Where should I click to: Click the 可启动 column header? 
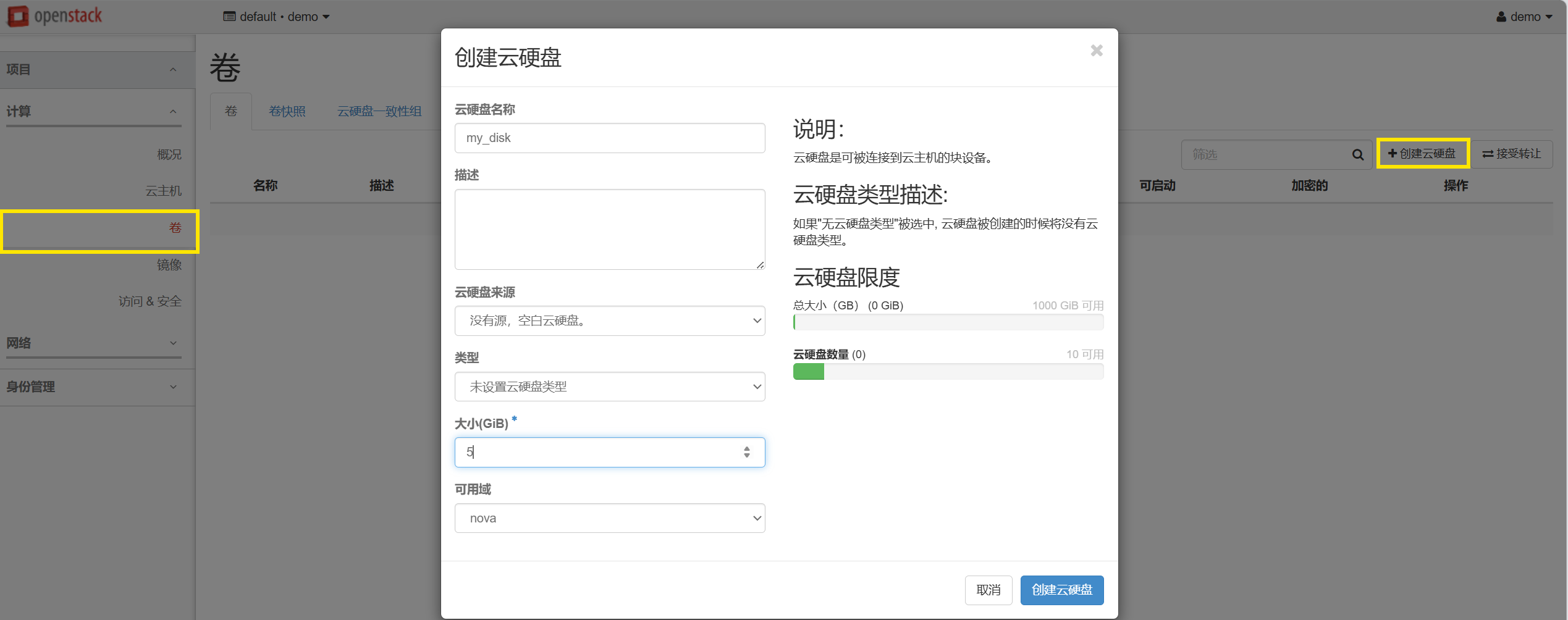pyautogui.click(x=1157, y=185)
